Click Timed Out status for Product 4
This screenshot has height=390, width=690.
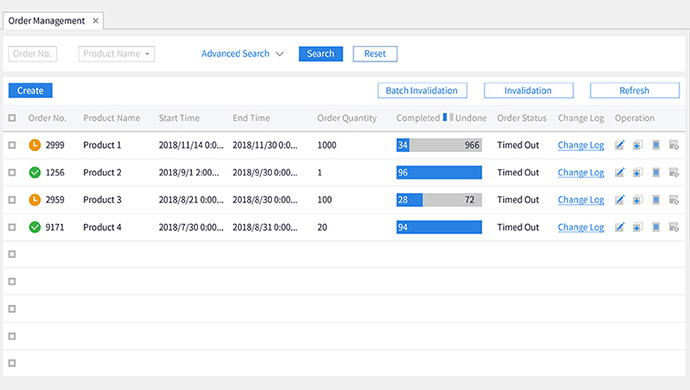(x=518, y=227)
